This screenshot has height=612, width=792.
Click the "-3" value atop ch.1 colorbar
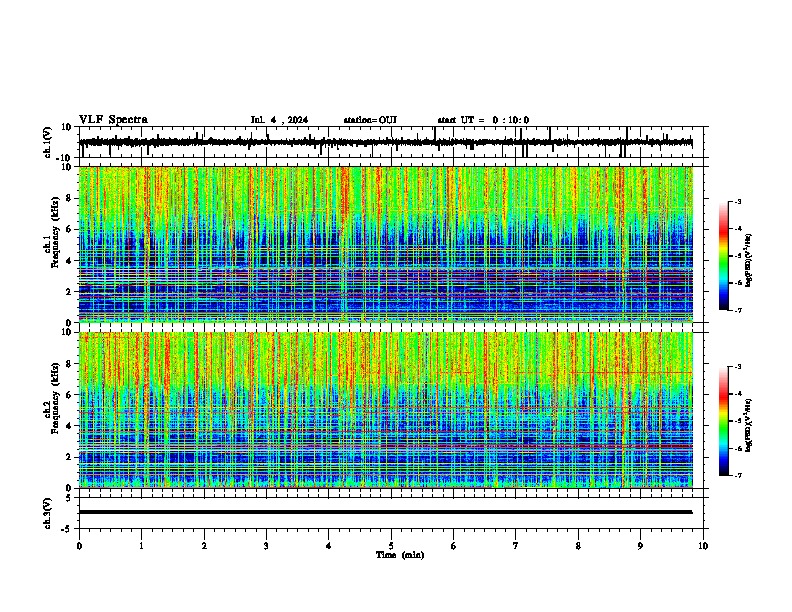tap(738, 202)
